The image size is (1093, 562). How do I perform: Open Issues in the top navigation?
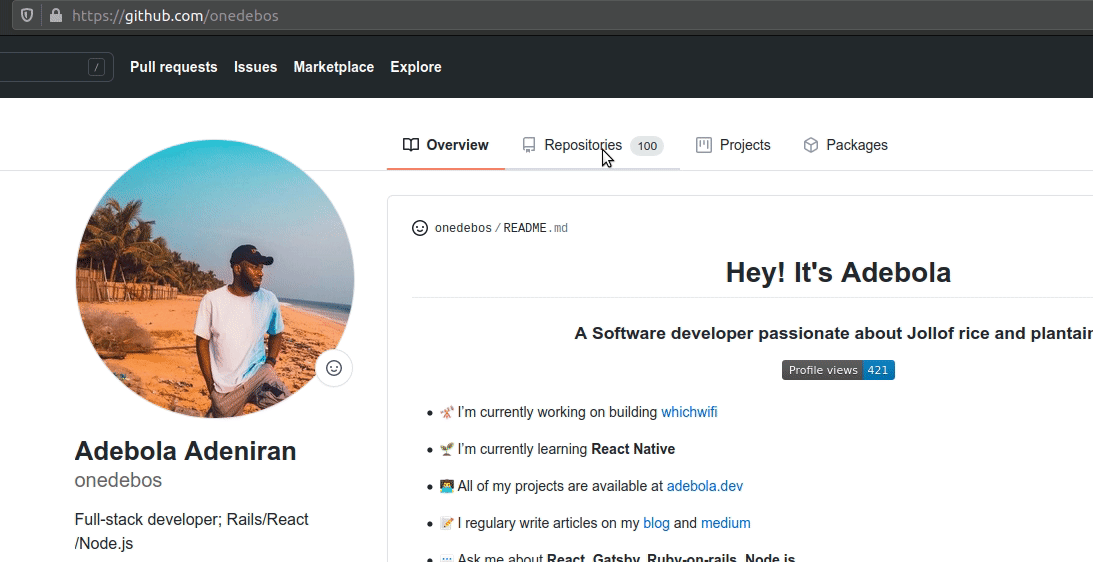click(x=255, y=67)
